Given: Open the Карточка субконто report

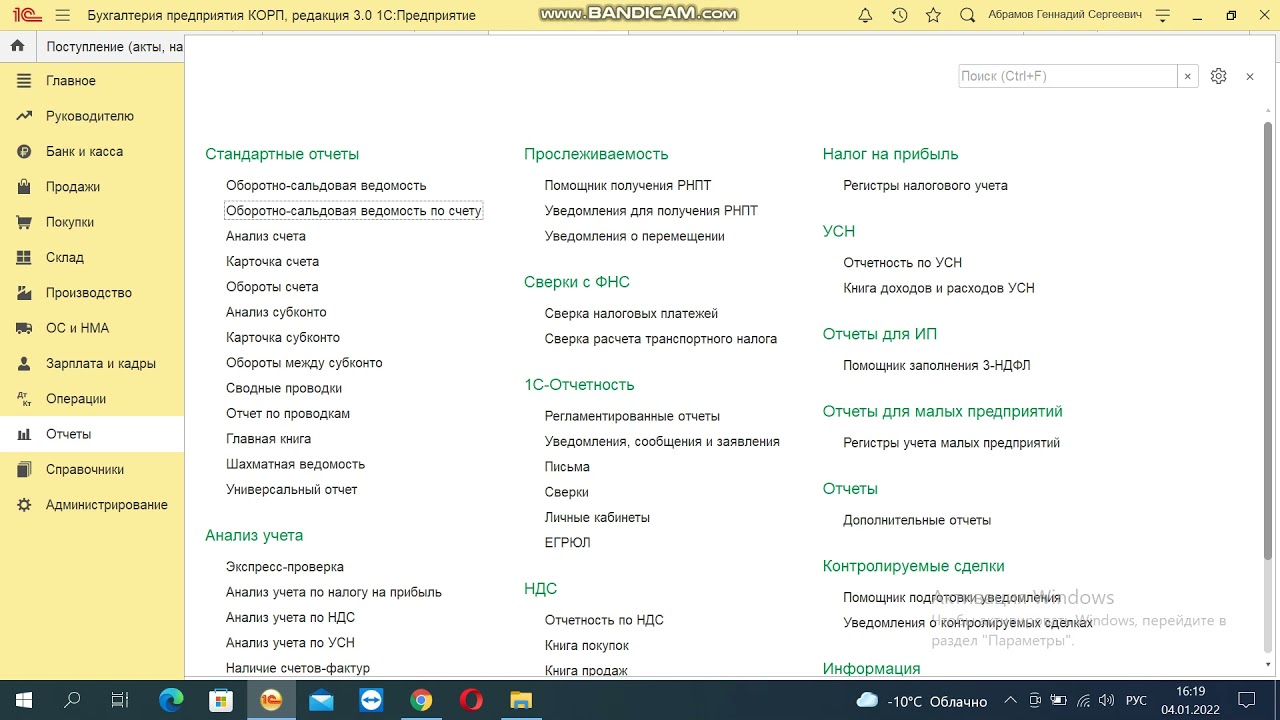Looking at the screenshot, I should (283, 337).
